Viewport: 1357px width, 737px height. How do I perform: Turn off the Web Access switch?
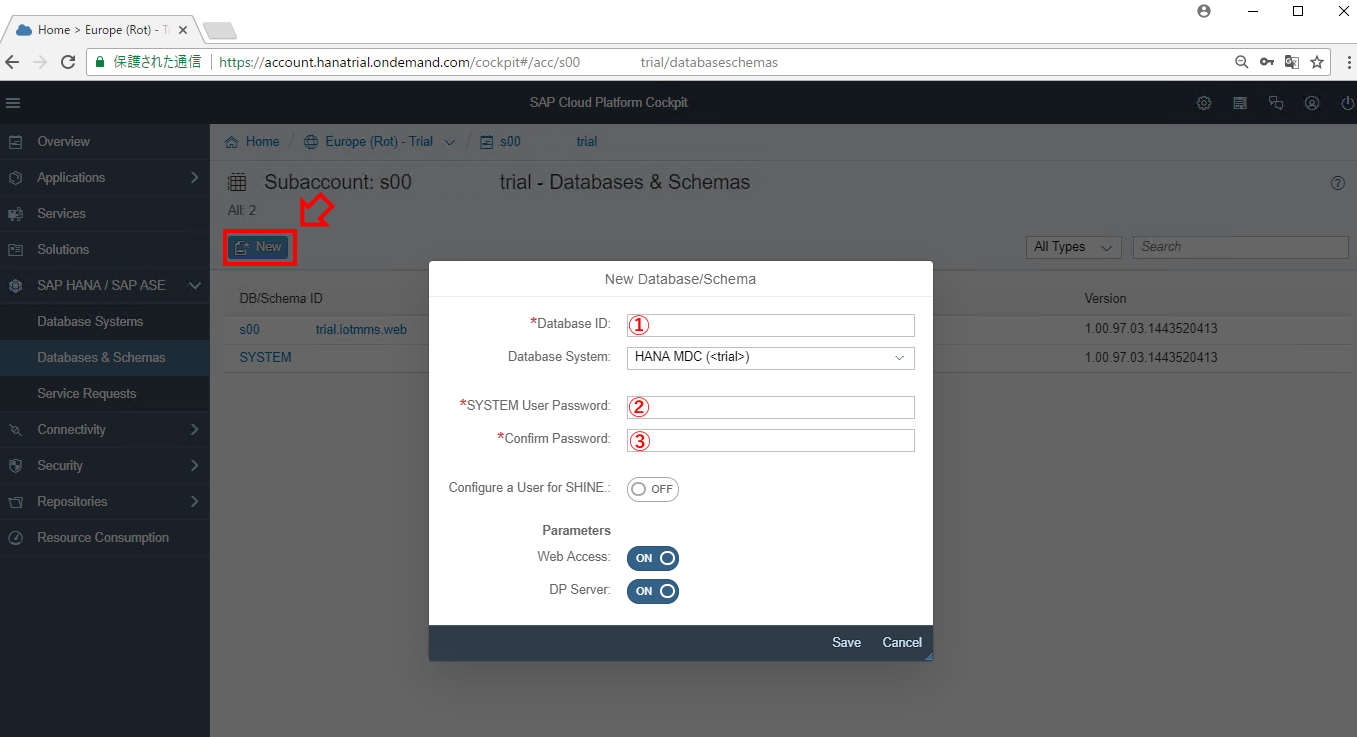point(653,558)
